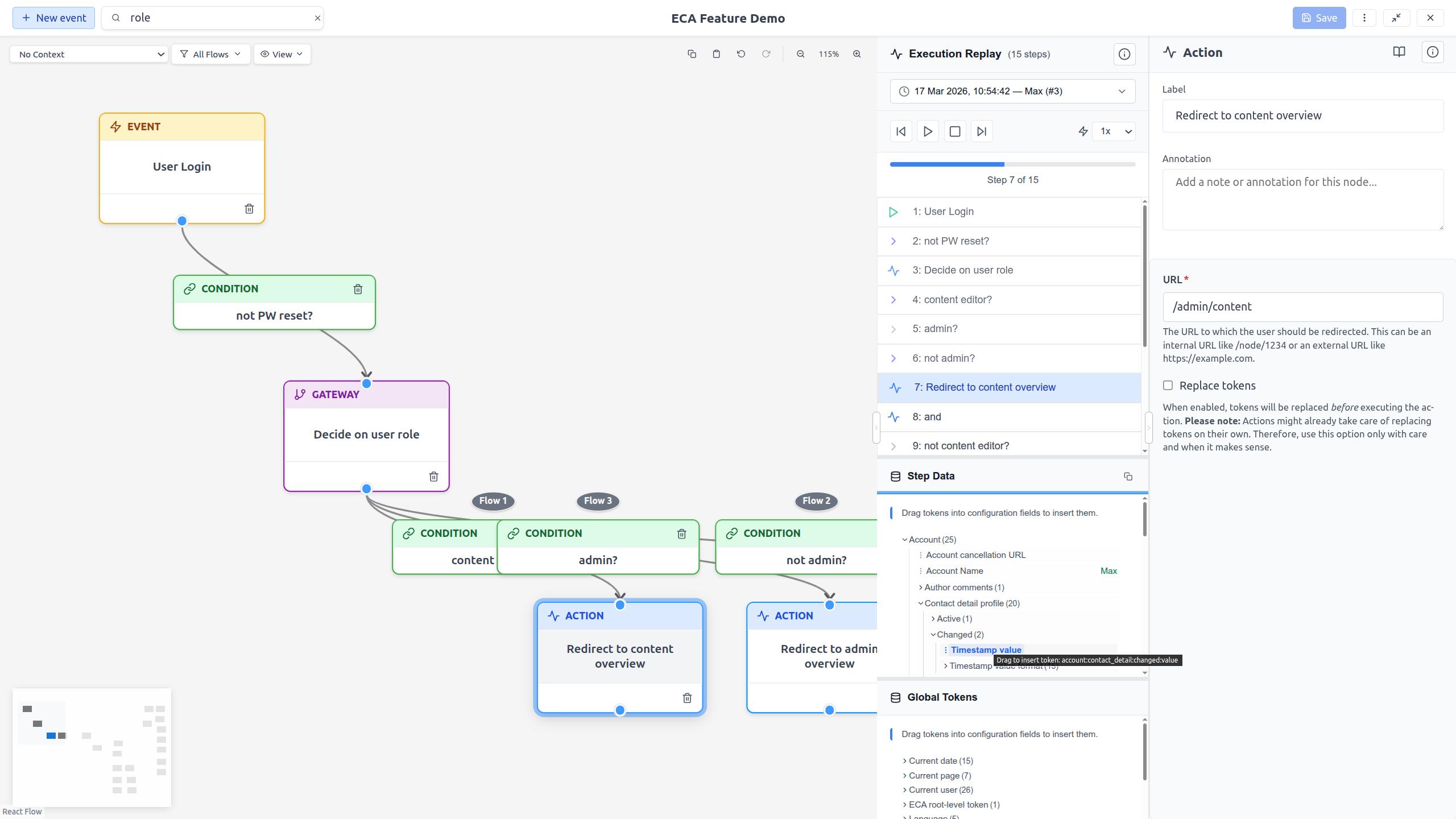This screenshot has height=819, width=1456.
Task: Collapse the editor with the shrink arrows button
Action: [x=1397, y=18]
